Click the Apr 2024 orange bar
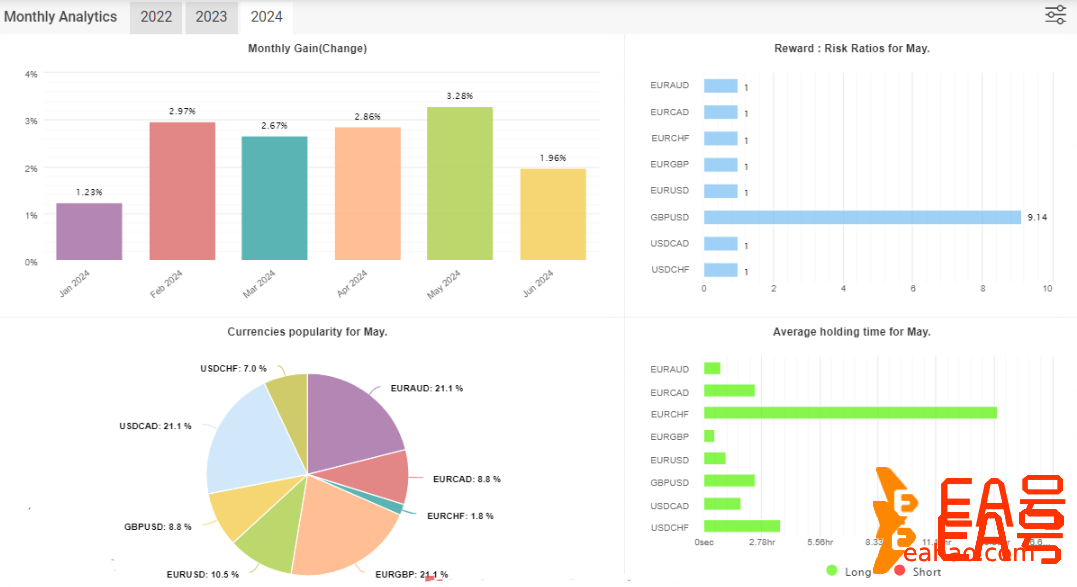The height and width of the screenshot is (587, 1077). click(x=367, y=194)
